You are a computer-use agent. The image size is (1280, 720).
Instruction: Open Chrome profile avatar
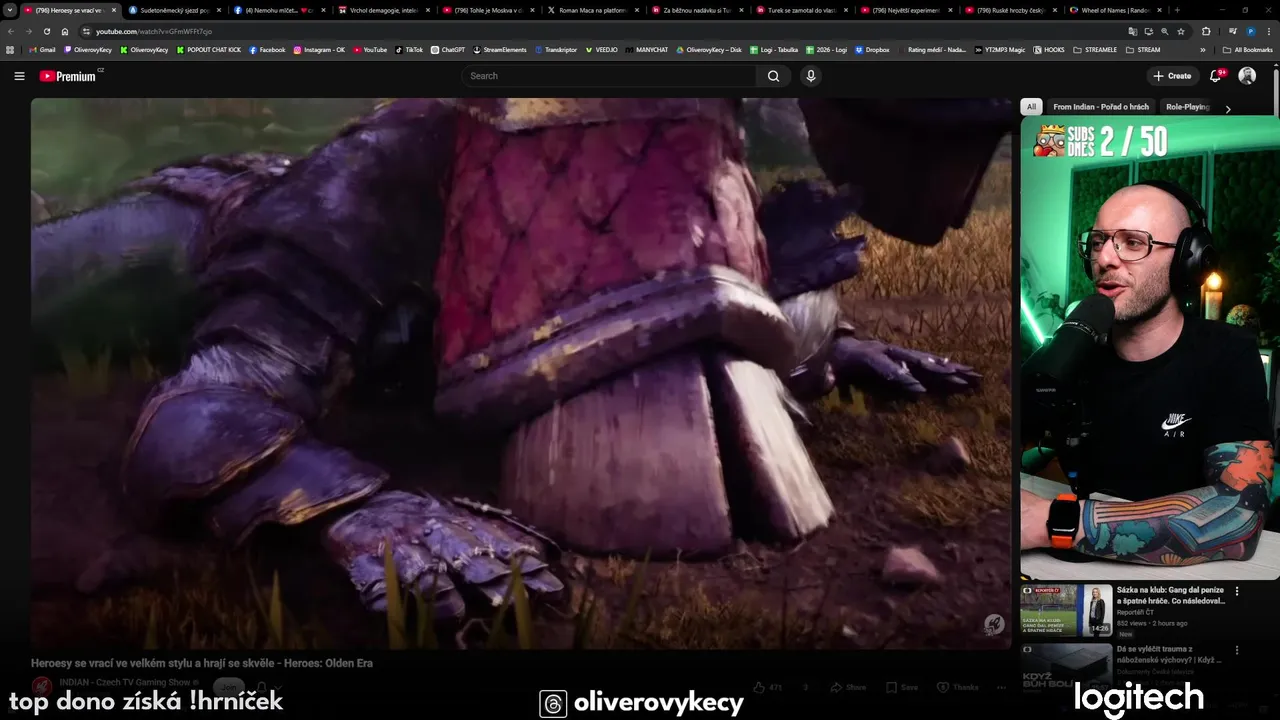[1251, 31]
